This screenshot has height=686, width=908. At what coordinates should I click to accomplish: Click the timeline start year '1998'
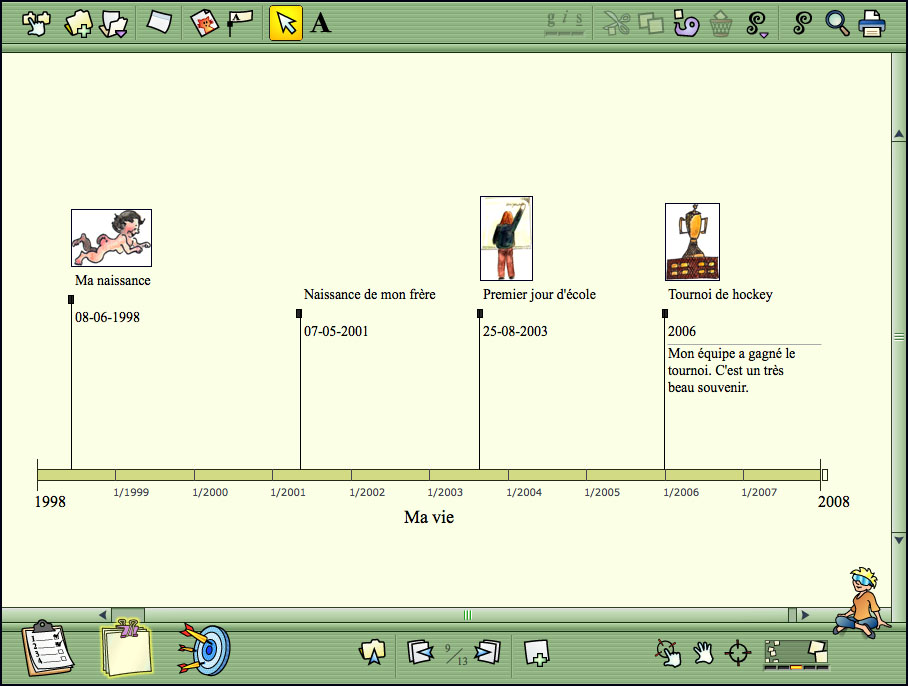tap(50, 501)
